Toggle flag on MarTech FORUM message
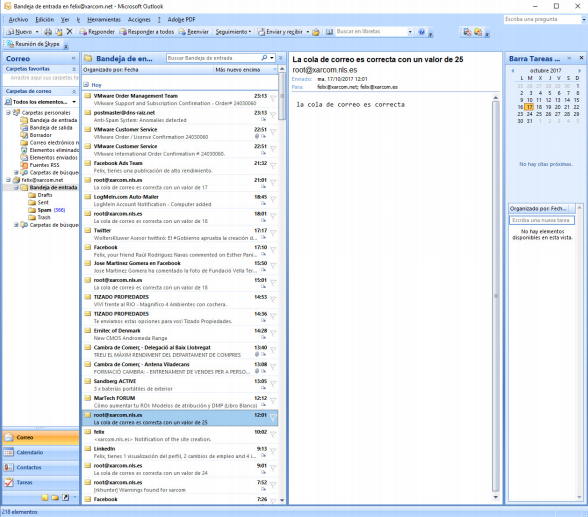The height and width of the screenshot is (517, 588). (273, 401)
